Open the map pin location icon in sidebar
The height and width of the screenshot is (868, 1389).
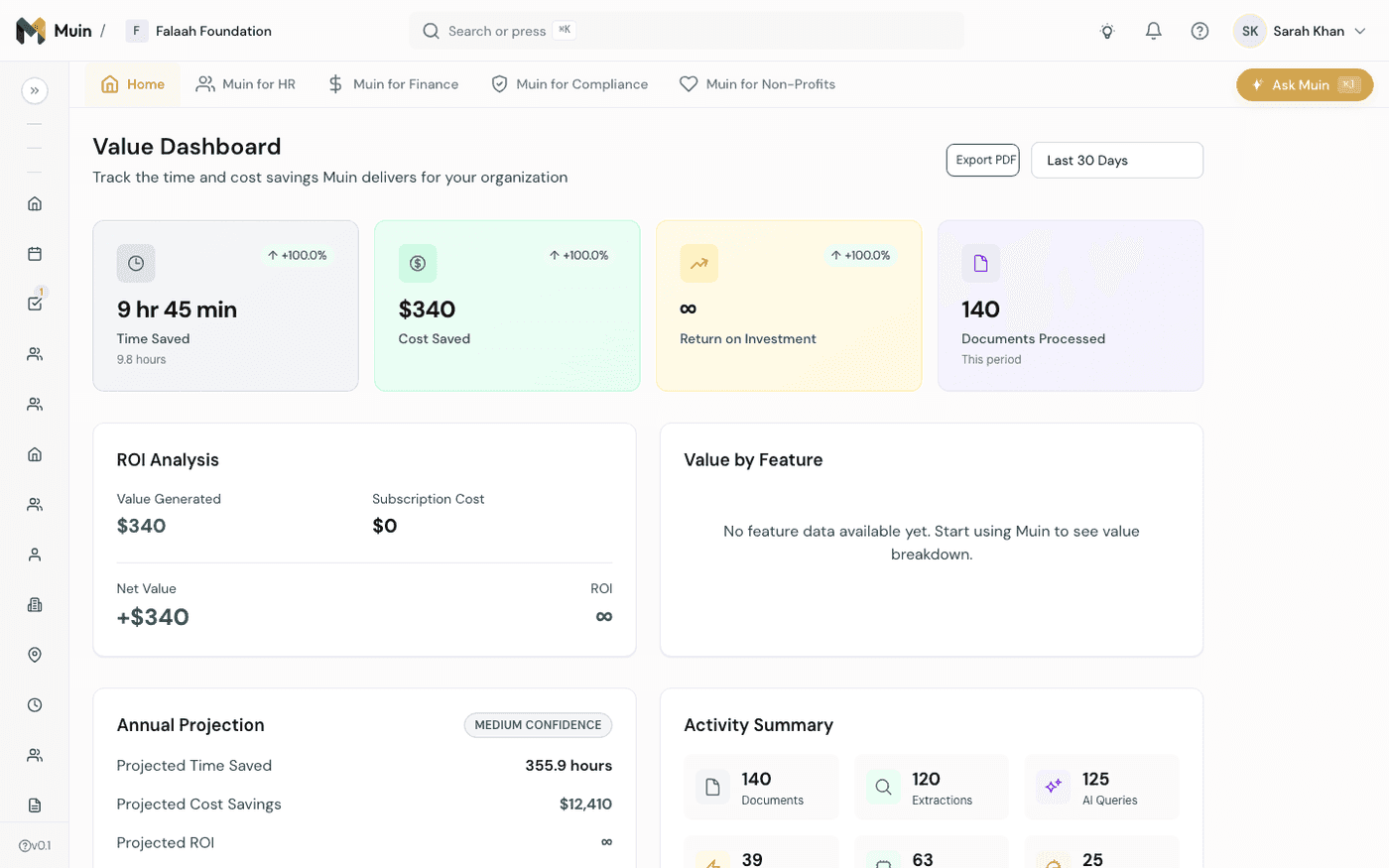[35, 655]
